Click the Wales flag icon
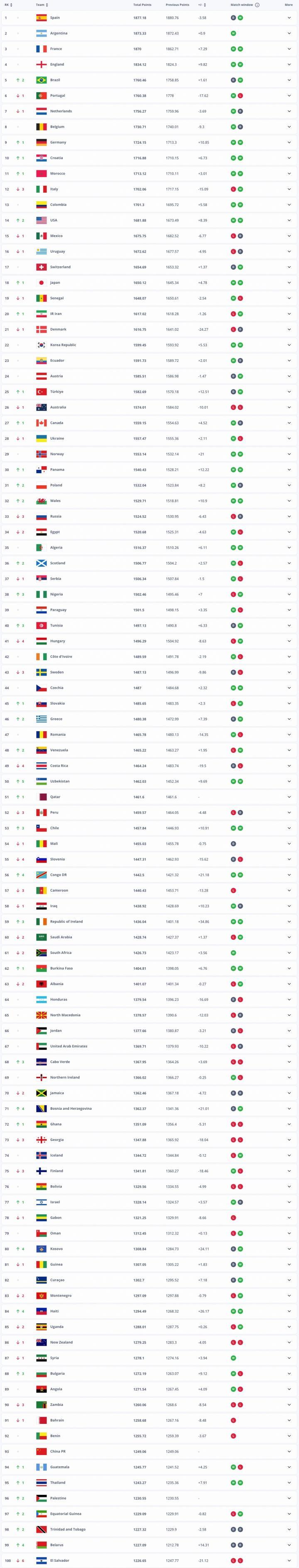This screenshot has width=299, height=1568. tap(42, 501)
